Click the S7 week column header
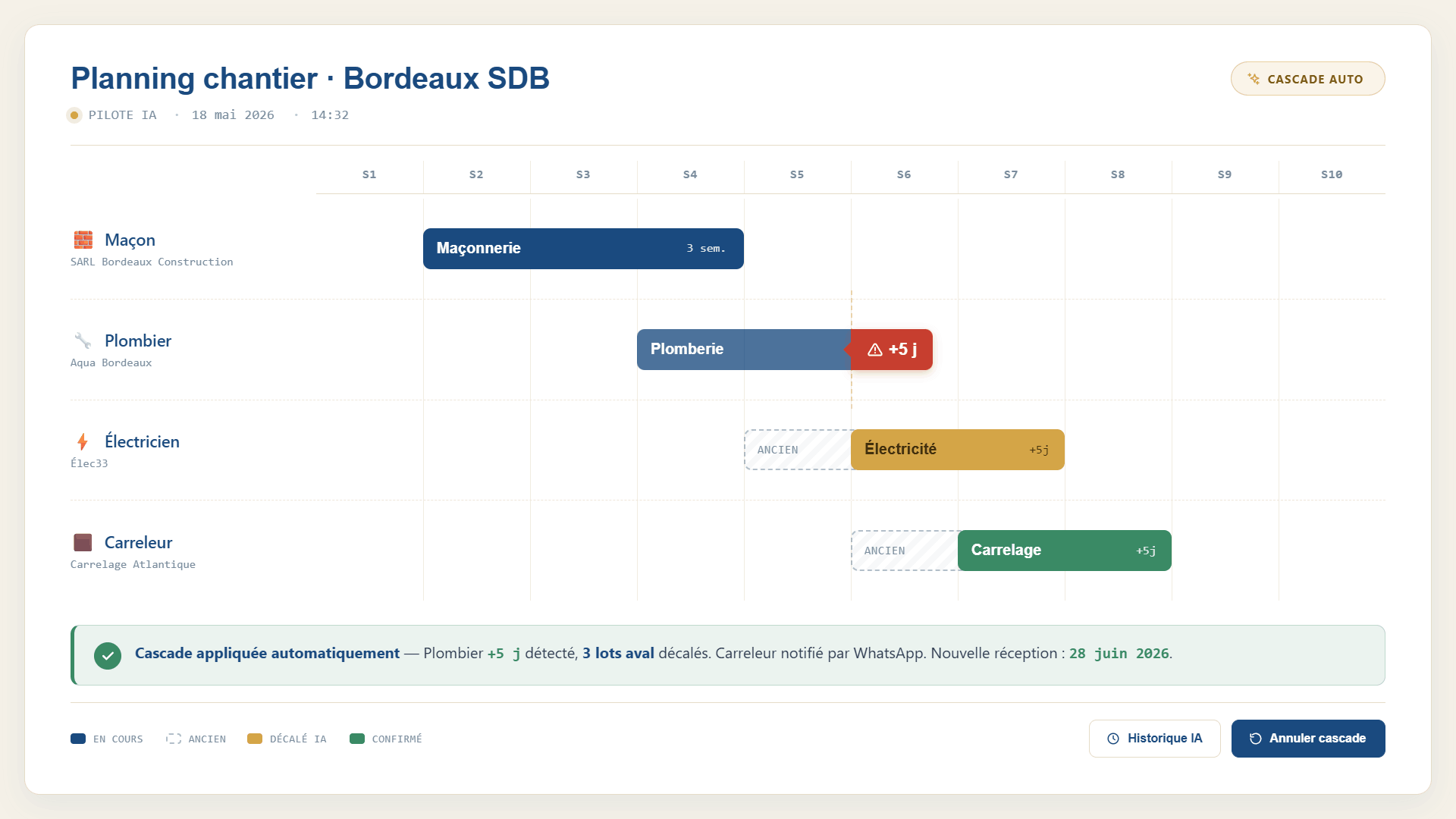This screenshot has height=819, width=1456. [x=1011, y=174]
